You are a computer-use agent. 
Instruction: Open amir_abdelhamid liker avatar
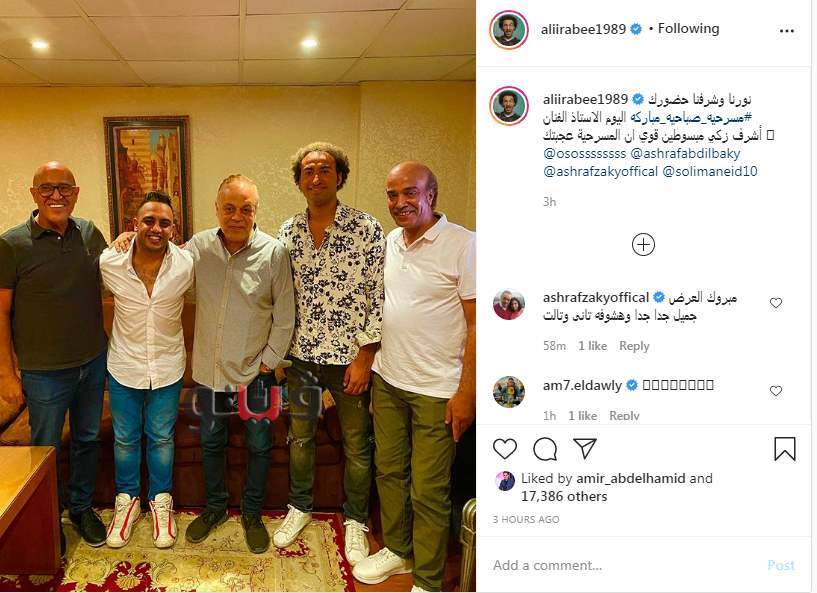[505, 481]
